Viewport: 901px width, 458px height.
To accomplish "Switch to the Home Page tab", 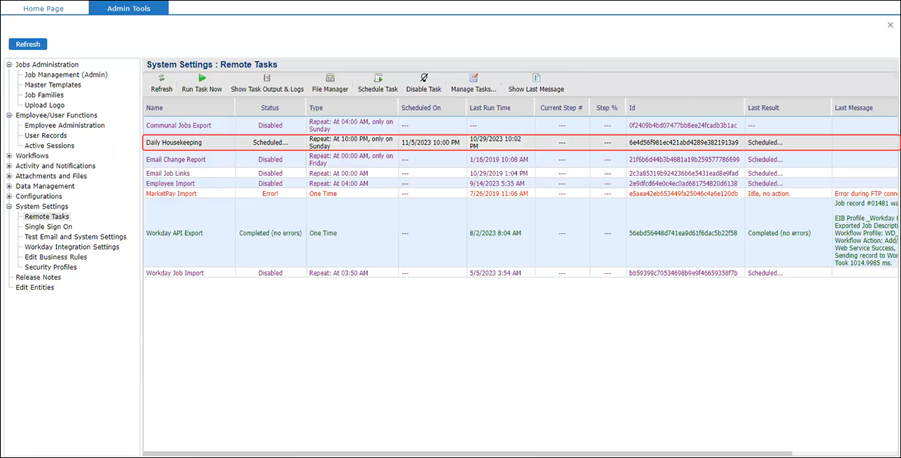I will [x=43, y=8].
